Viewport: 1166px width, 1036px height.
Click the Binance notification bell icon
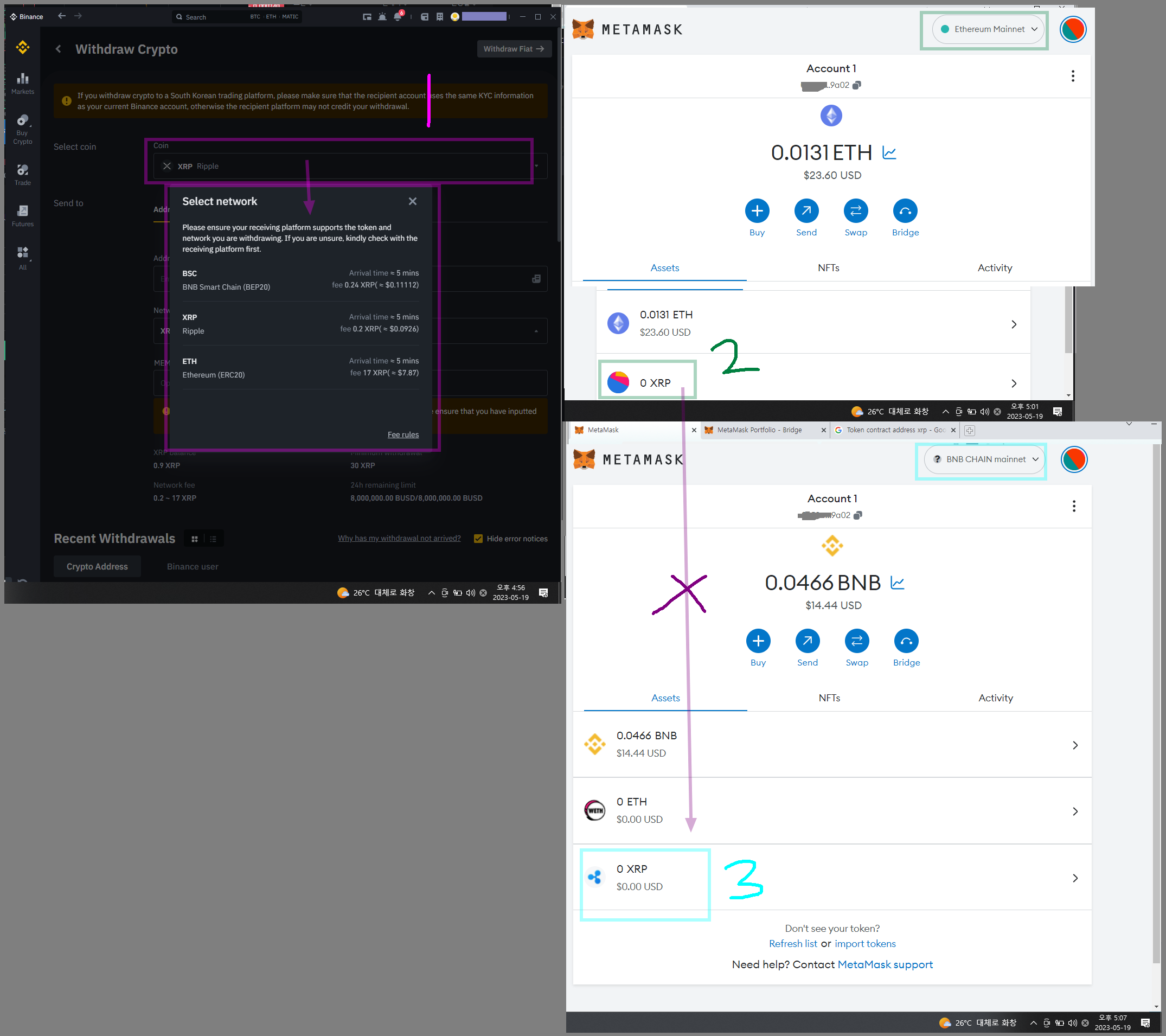pos(398,17)
